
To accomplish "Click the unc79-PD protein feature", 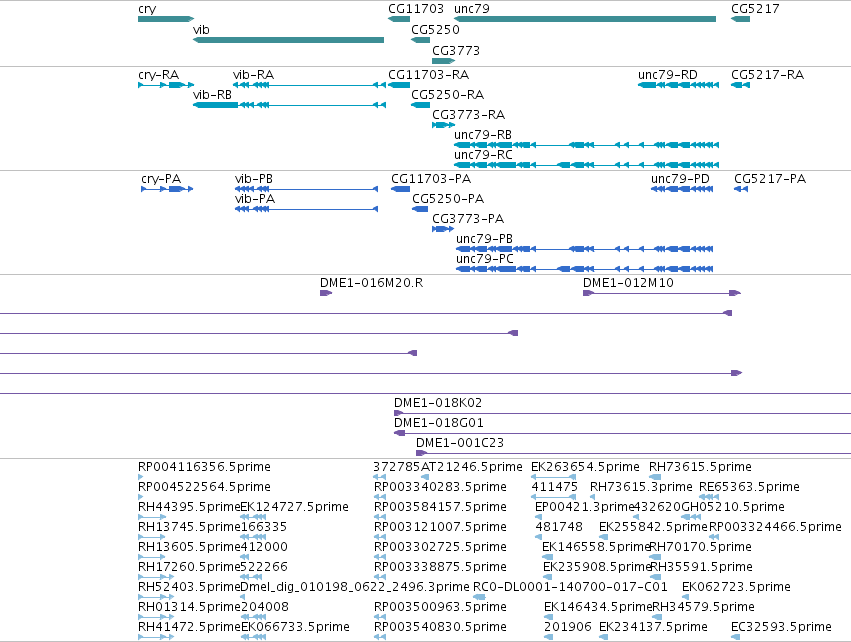I will click(682, 189).
